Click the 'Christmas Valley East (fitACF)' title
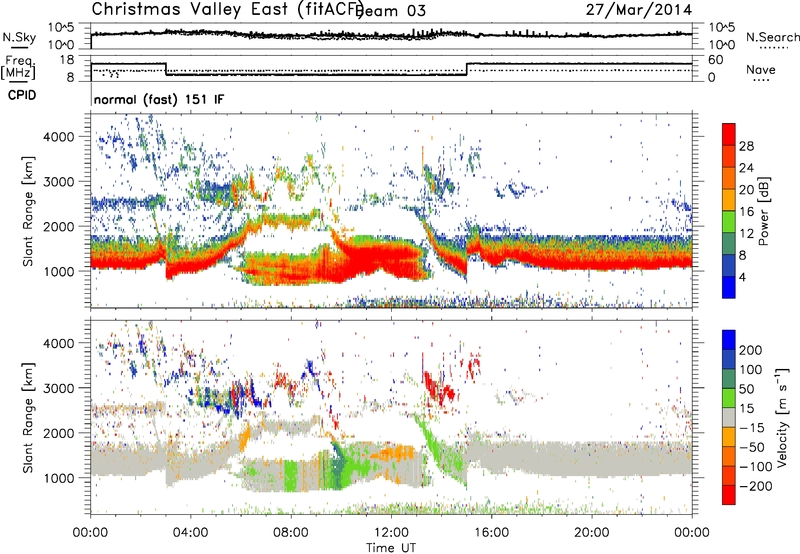Screen dimensions: 800x554 228,9
